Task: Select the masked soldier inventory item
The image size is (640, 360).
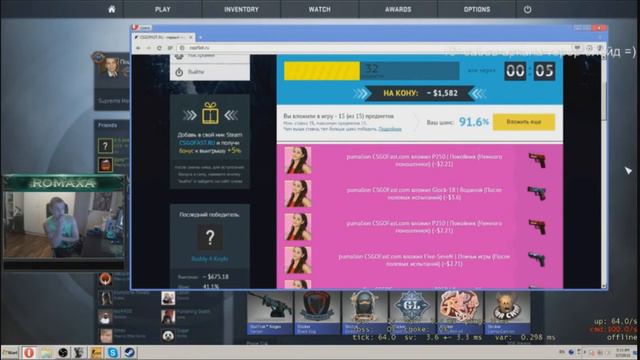Action: point(364,313)
